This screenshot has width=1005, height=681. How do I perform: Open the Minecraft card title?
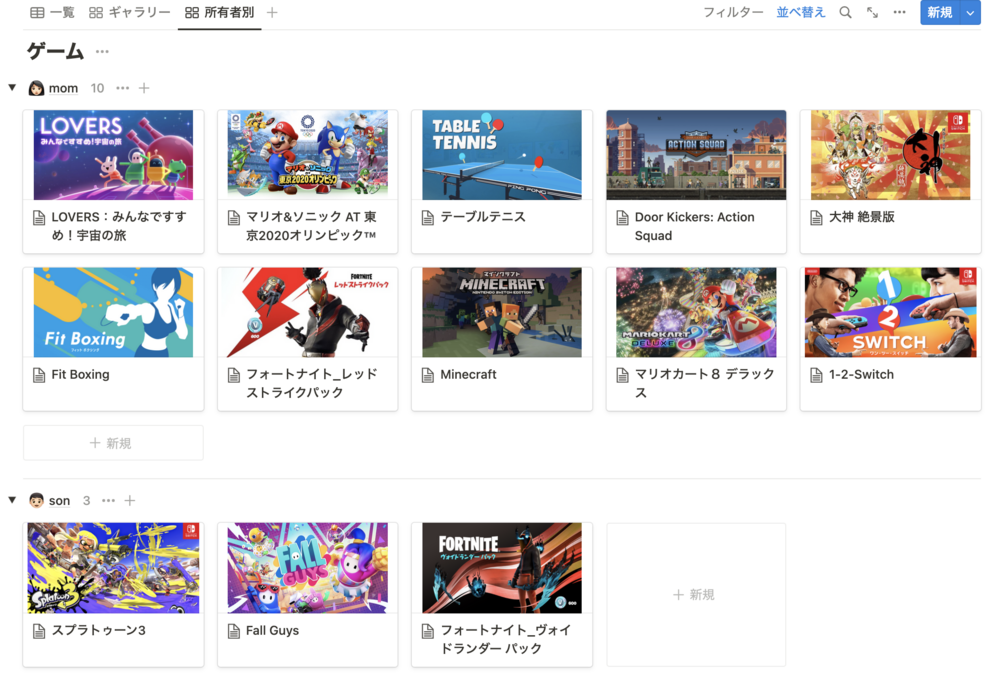click(x=468, y=374)
